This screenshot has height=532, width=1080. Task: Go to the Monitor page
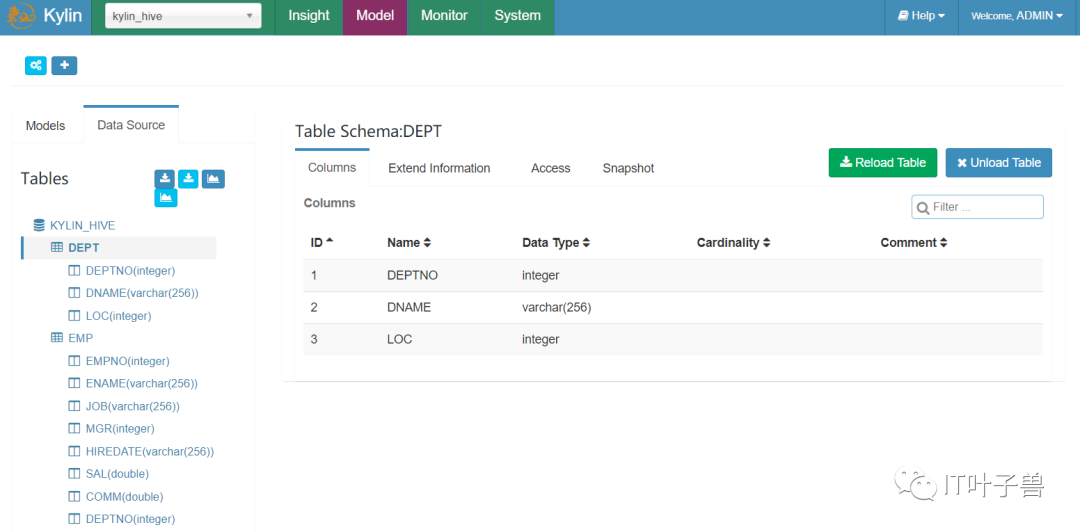(x=444, y=16)
